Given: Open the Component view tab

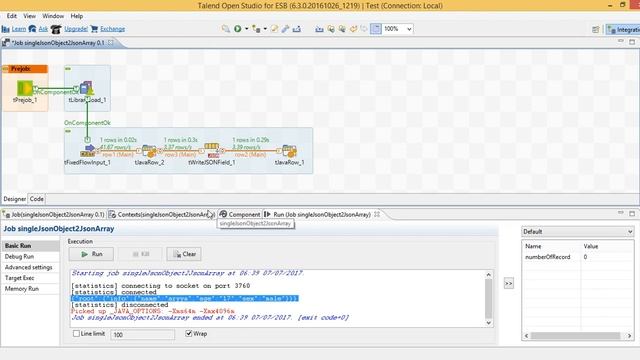Looking at the screenshot, I should click(x=240, y=214).
